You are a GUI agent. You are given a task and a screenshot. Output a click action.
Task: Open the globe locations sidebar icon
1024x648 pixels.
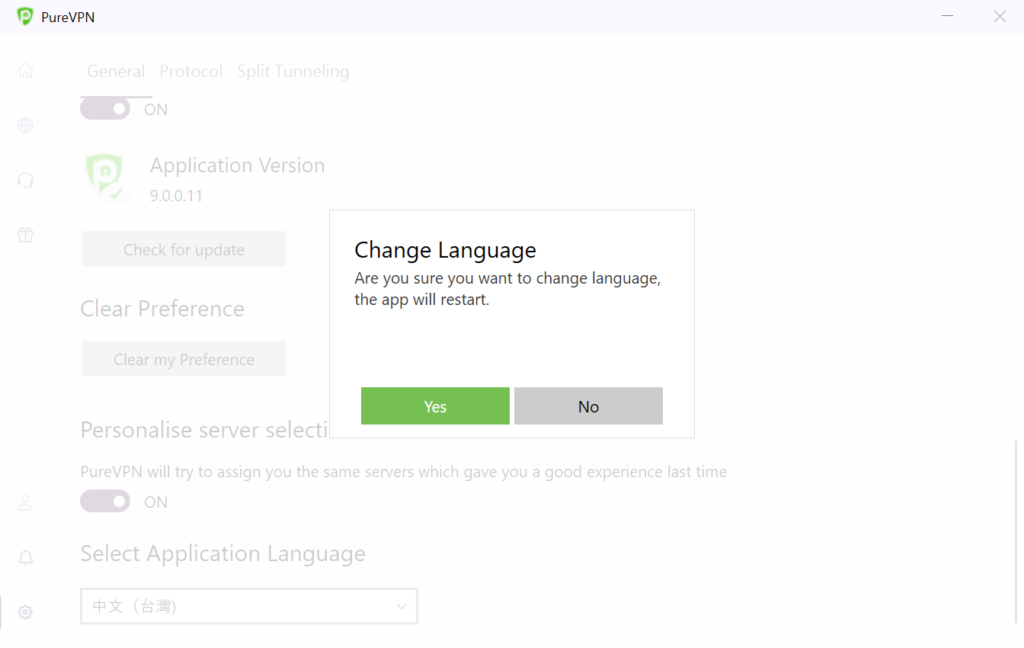pyautogui.click(x=25, y=125)
